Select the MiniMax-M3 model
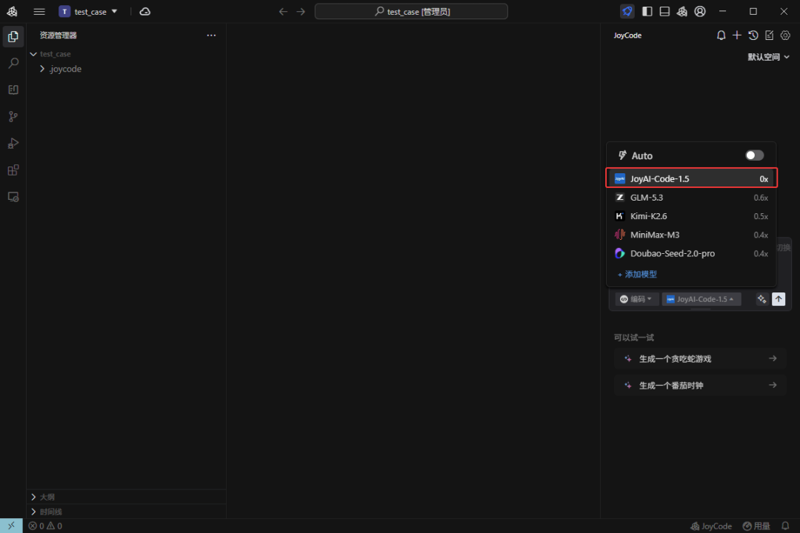 point(691,235)
